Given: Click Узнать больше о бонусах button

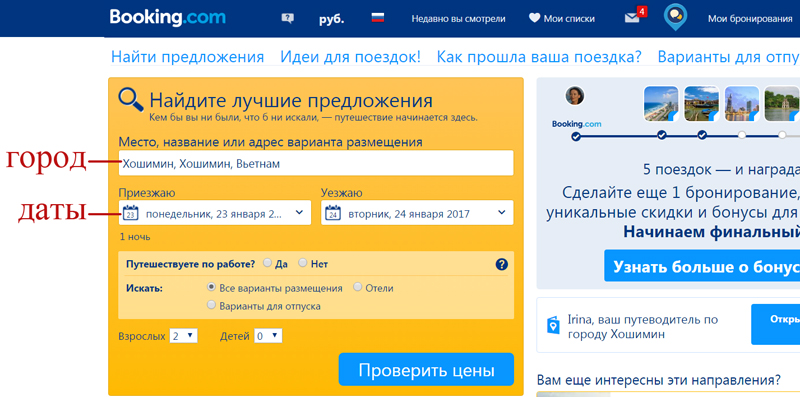Looking at the screenshot, I should (702, 266).
